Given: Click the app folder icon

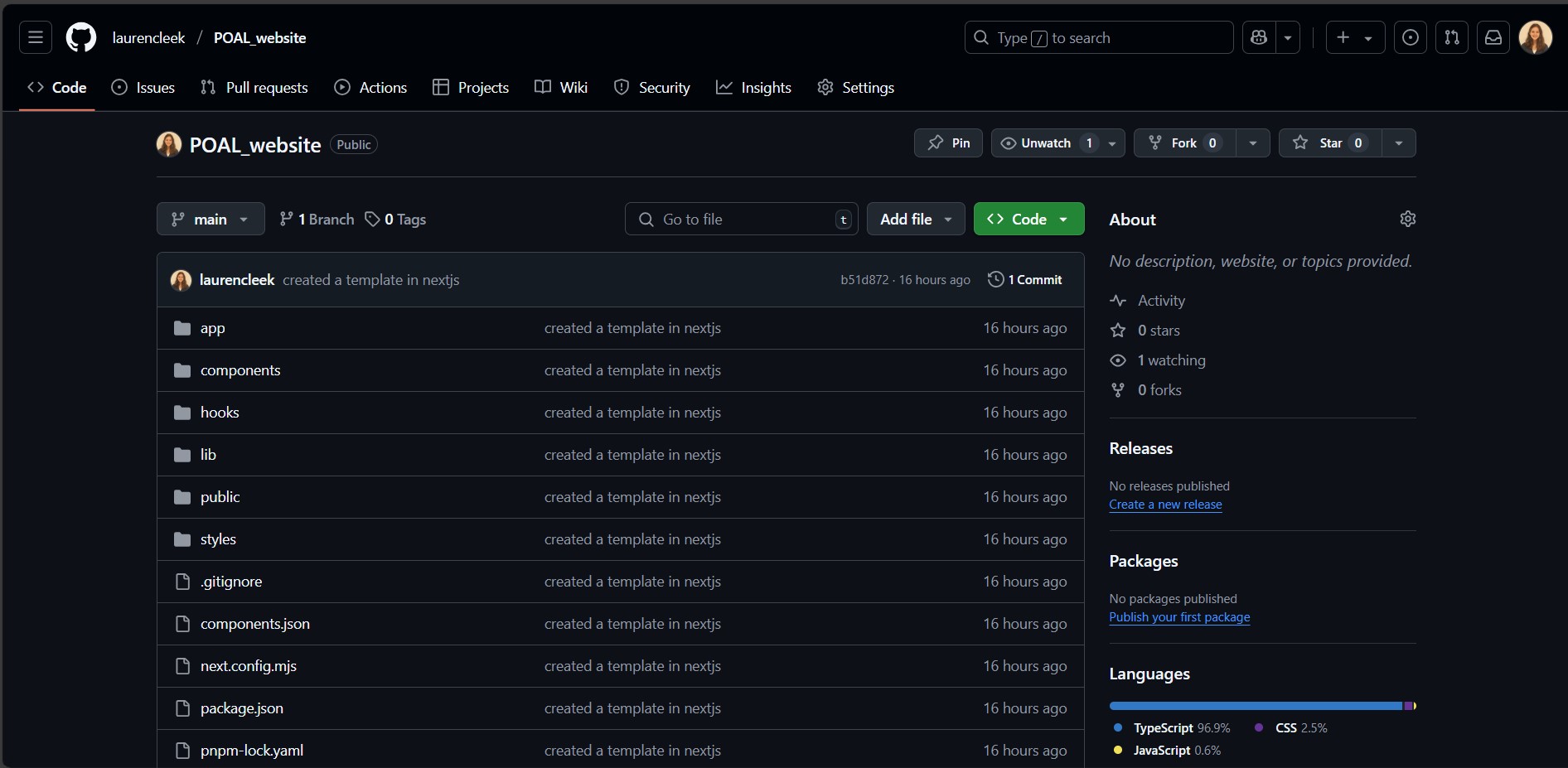Looking at the screenshot, I should (182, 328).
